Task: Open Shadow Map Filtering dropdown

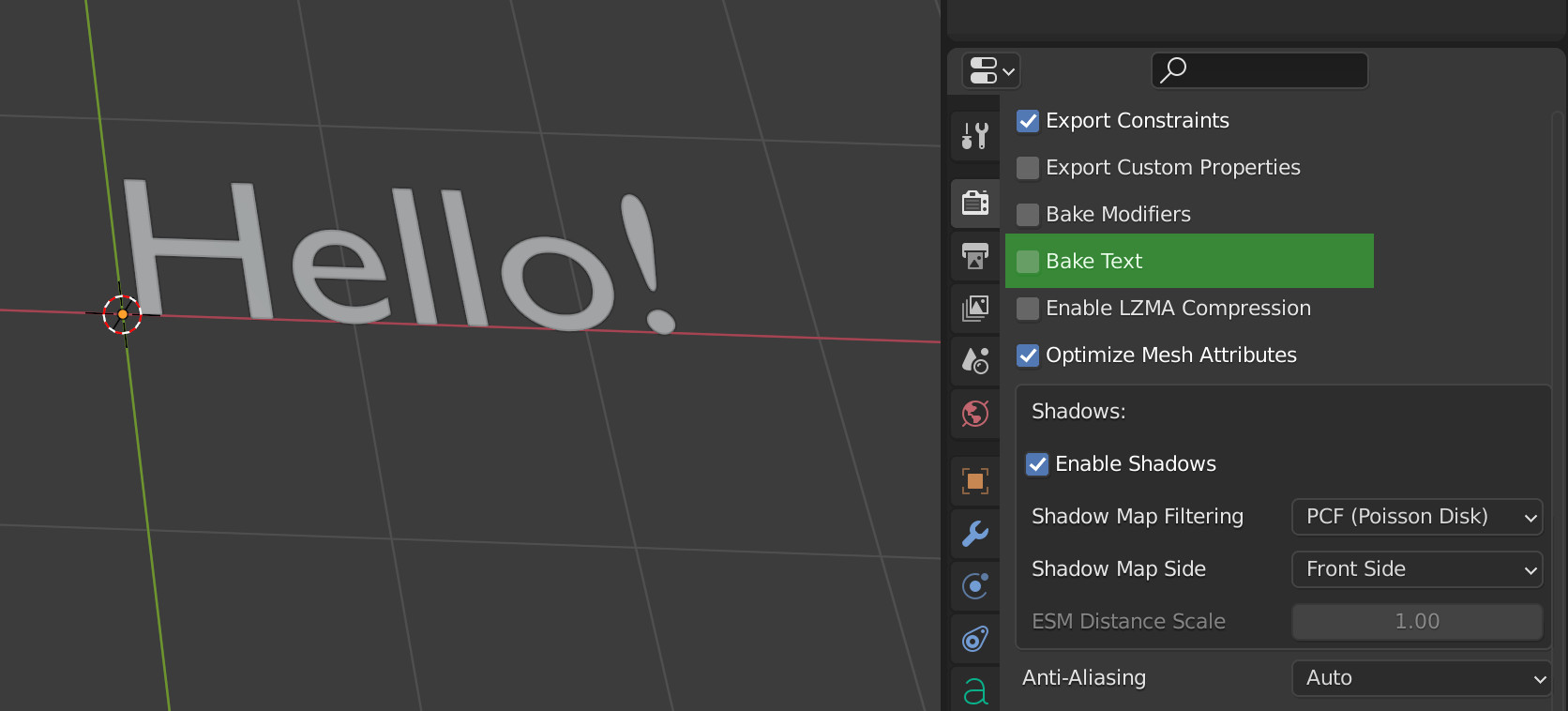Action: pyautogui.click(x=1417, y=517)
